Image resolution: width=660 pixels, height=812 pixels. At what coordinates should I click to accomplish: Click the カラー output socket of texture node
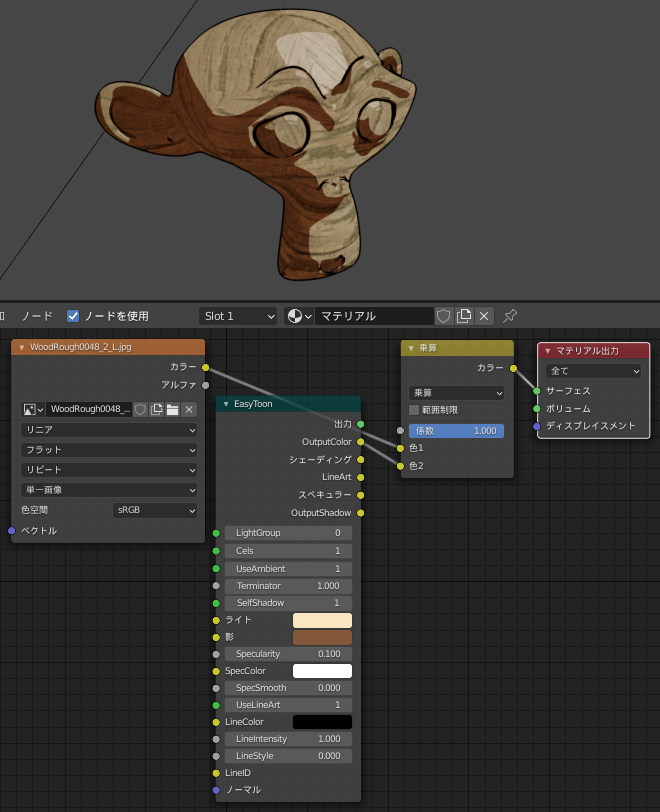pos(206,368)
